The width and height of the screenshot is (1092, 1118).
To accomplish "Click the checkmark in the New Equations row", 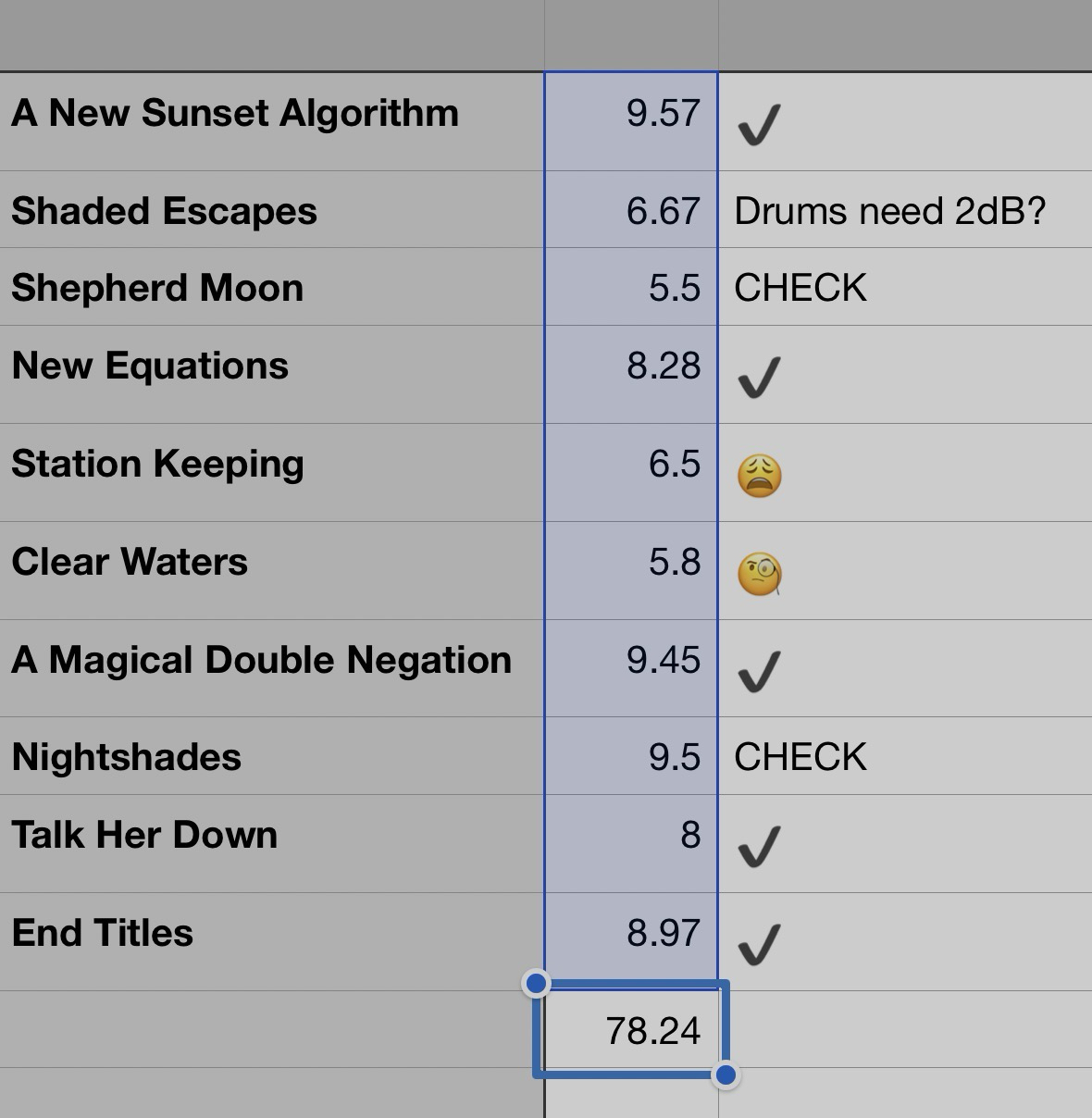I will 759,378.
